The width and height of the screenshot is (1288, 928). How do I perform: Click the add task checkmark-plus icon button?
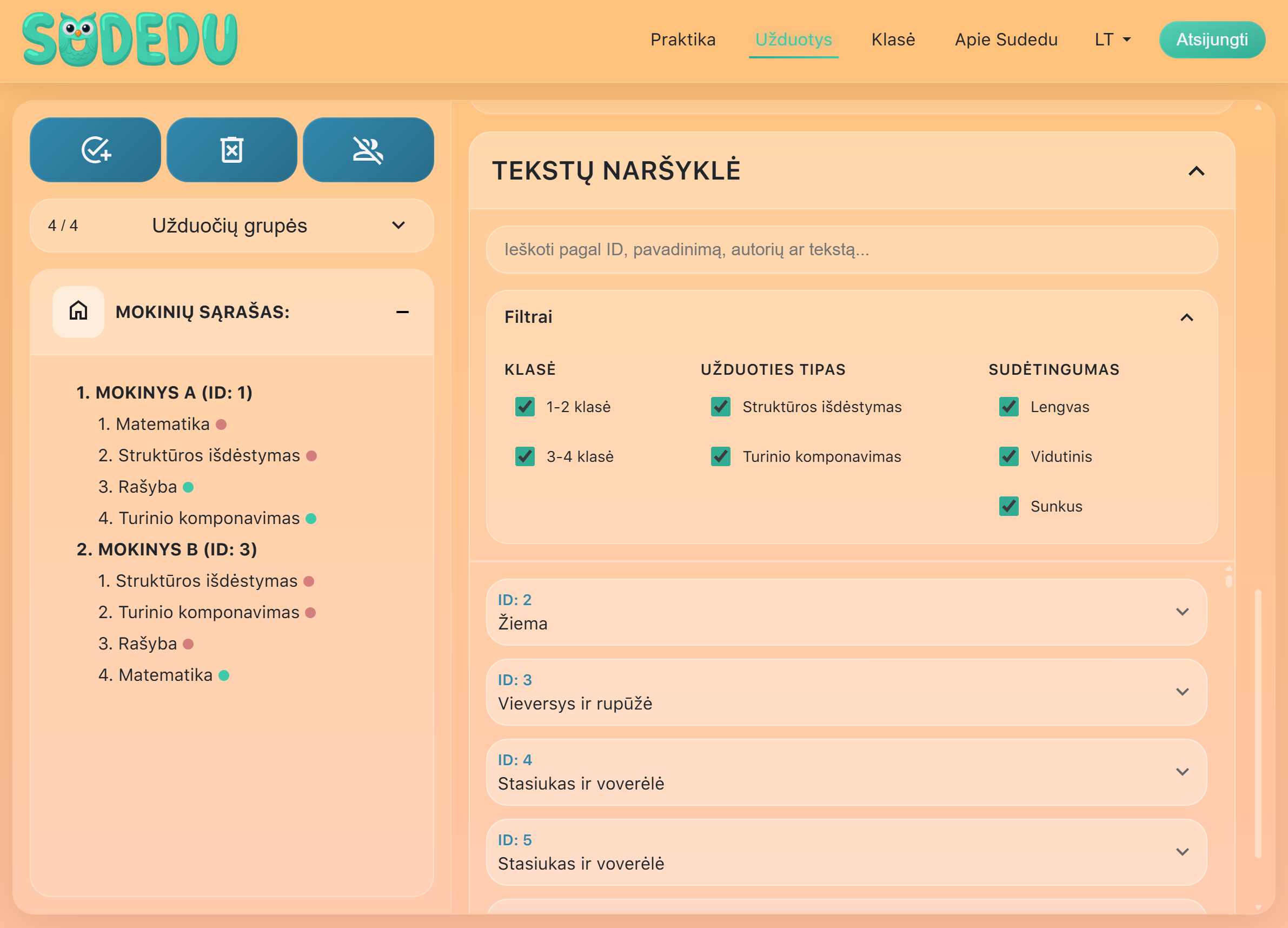[95, 150]
